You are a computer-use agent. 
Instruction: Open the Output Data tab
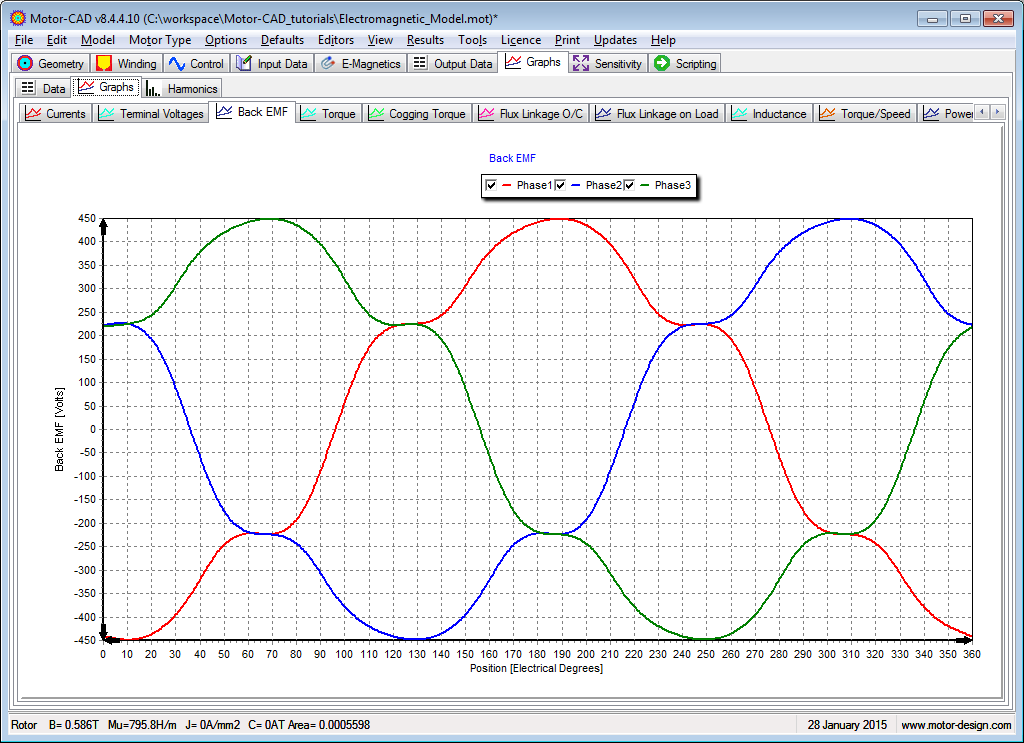[452, 63]
